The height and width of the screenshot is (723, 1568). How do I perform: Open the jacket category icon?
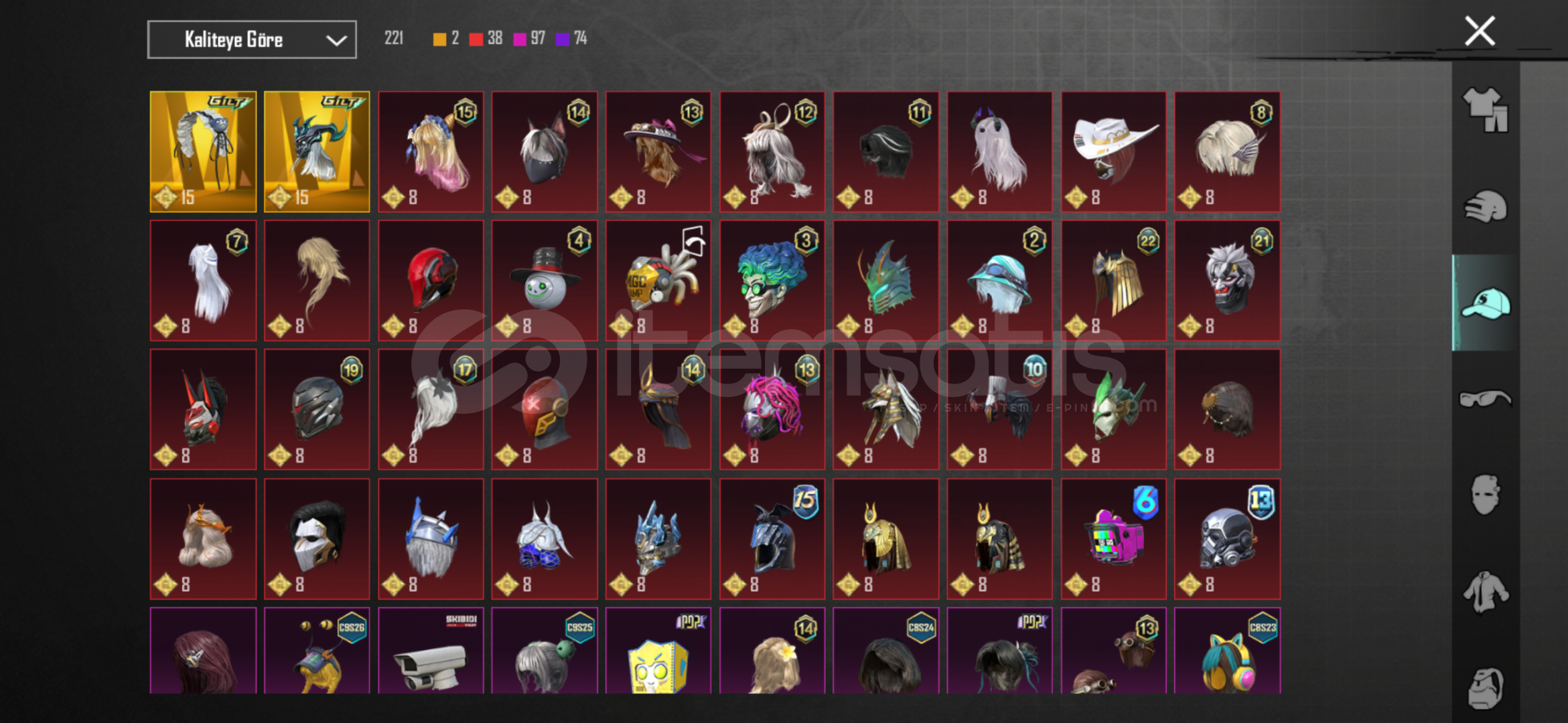pos(1486,592)
